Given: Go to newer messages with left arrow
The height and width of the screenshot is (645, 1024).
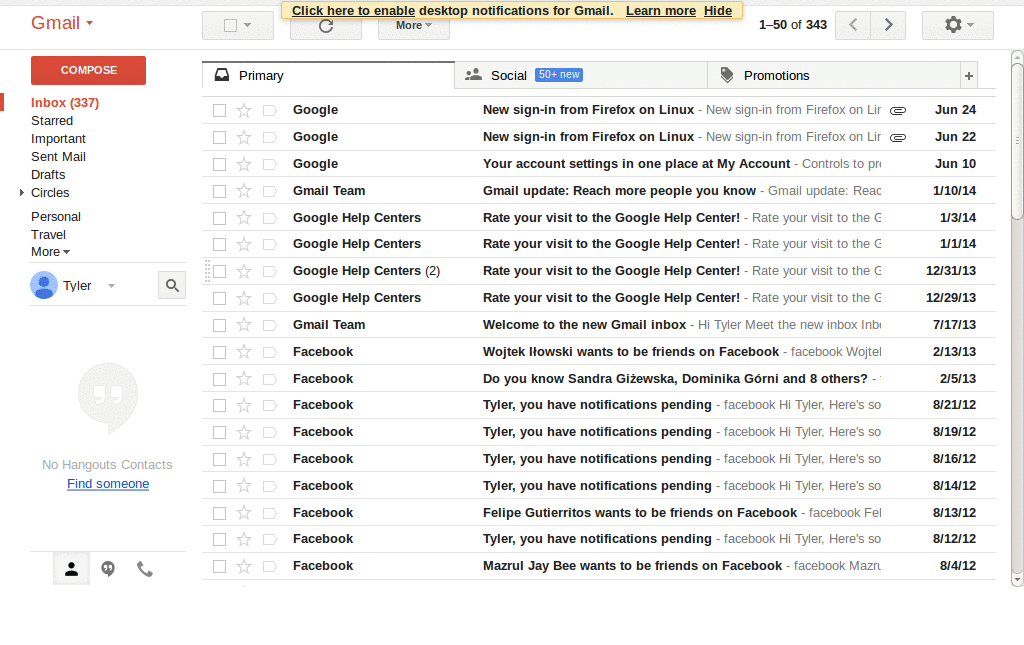Looking at the screenshot, I should [x=853, y=25].
